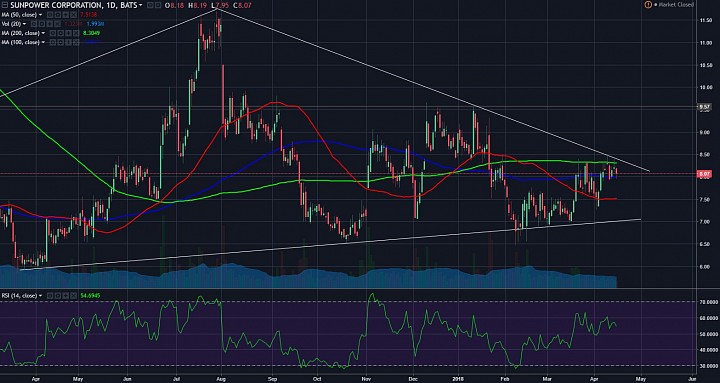720x383 pixels.
Task: Toggle visibility of the Vol (20) indicator
Action: pos(34,24)
